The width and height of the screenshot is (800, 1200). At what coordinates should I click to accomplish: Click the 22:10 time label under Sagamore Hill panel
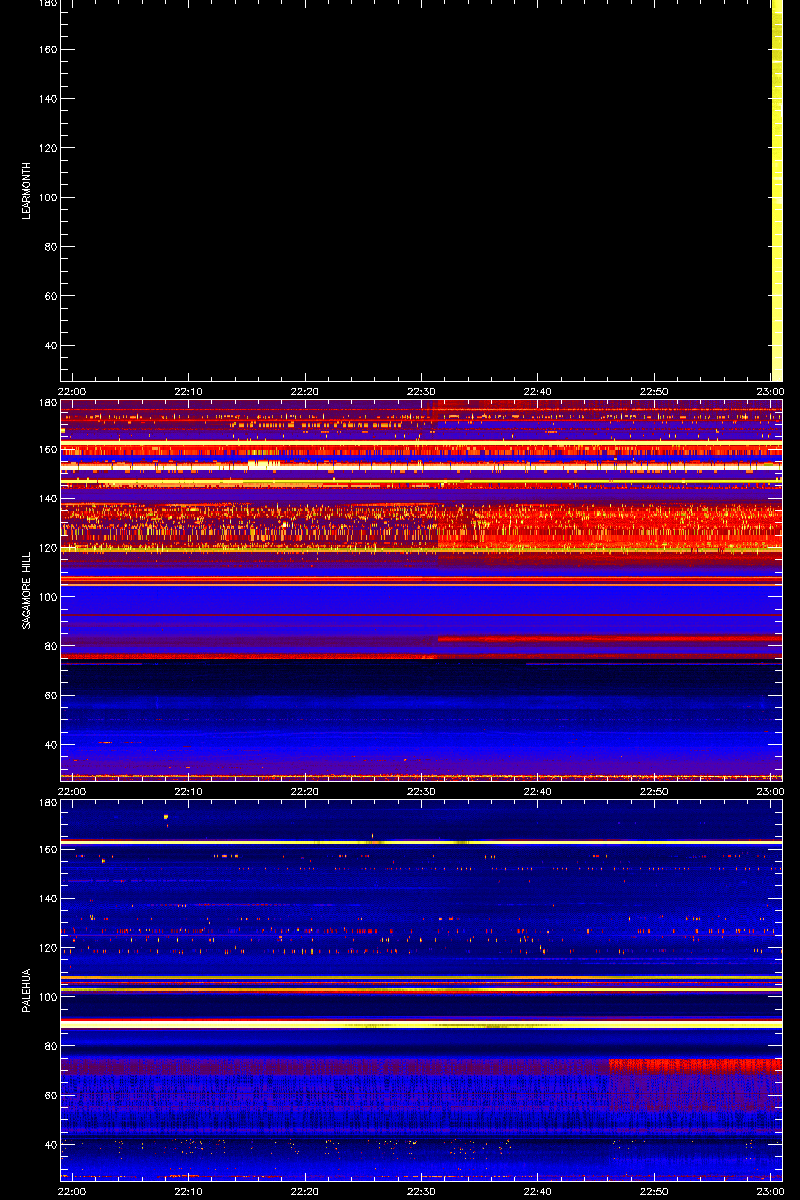[188, 791]
